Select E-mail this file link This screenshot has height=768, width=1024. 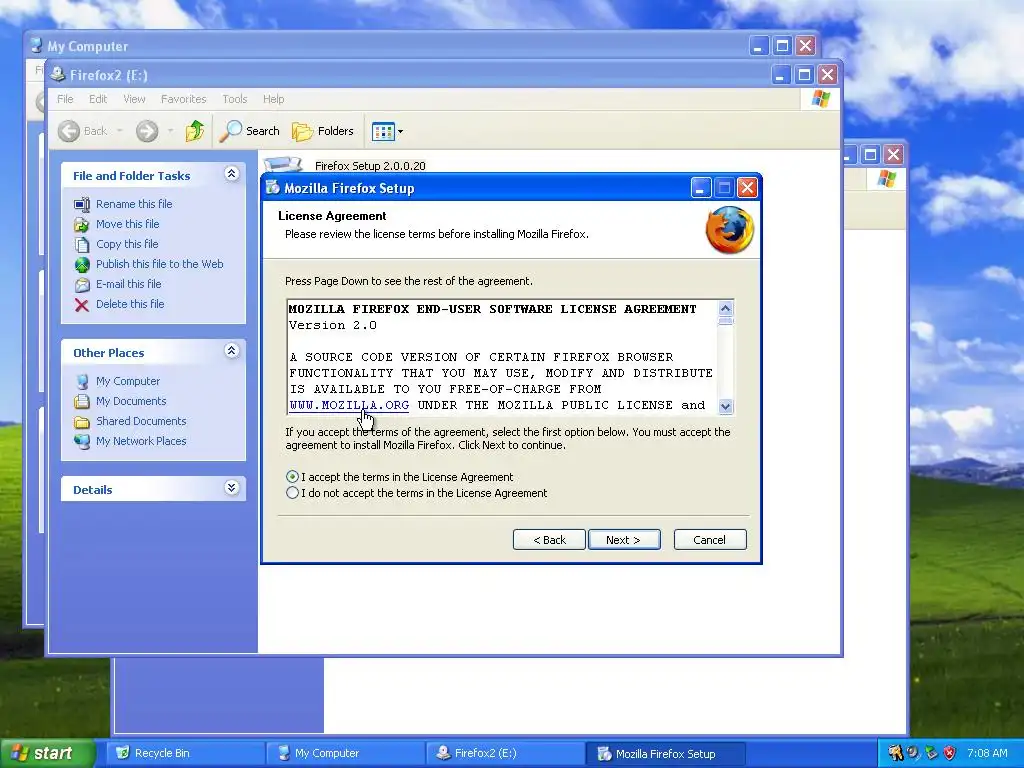pos(129,284)
